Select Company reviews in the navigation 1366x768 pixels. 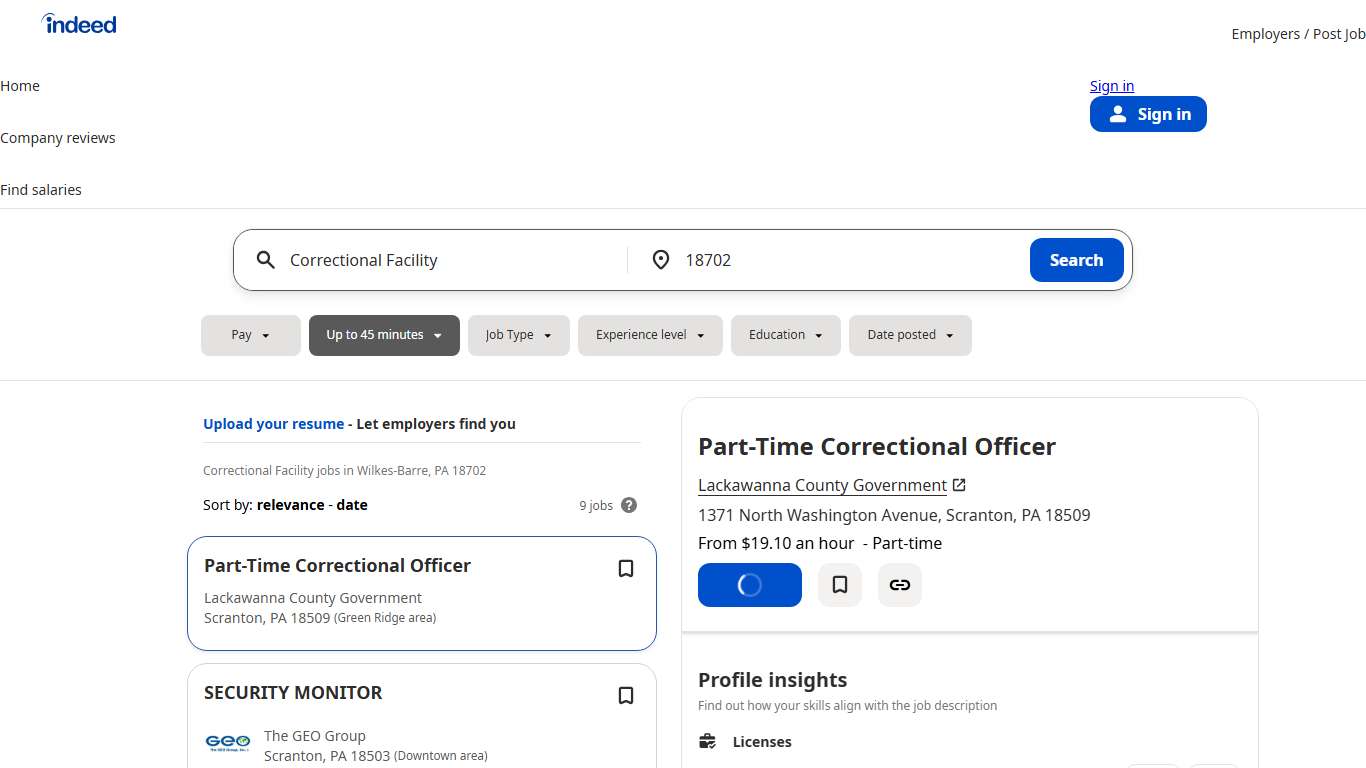point(58,137)
